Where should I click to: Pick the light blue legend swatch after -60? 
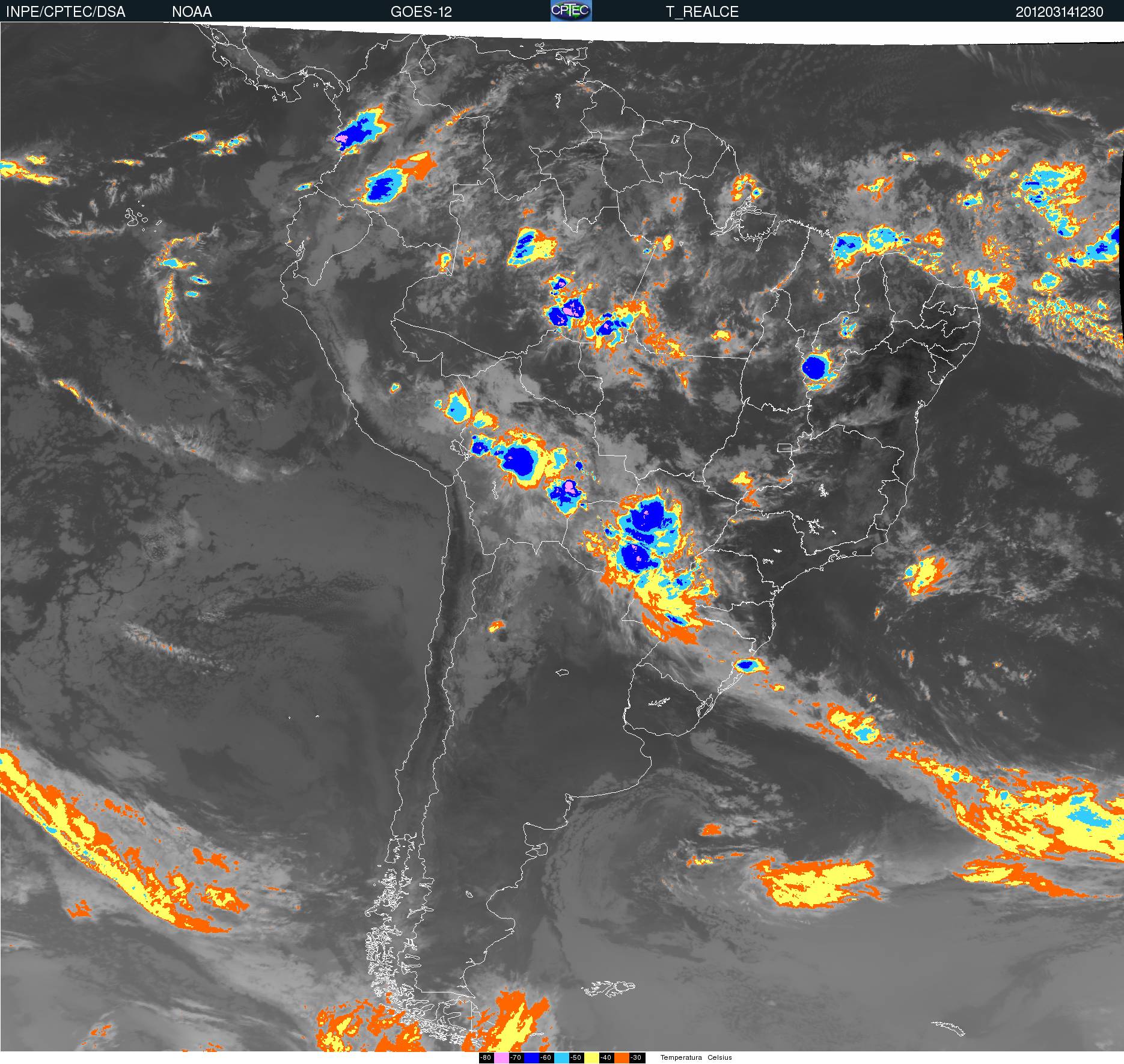[561, 1058]
